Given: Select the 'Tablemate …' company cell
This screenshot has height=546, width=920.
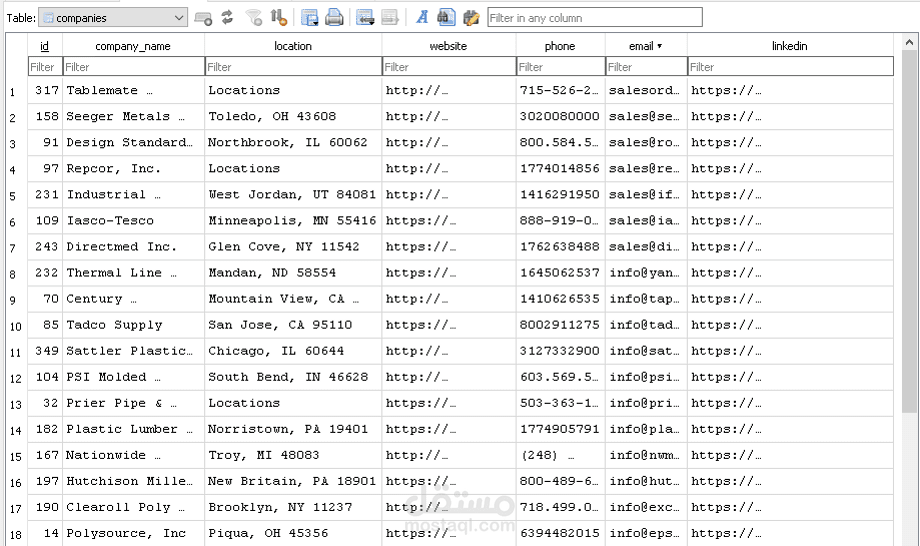Looking at the screenshot, I should [x=133, y=90].
